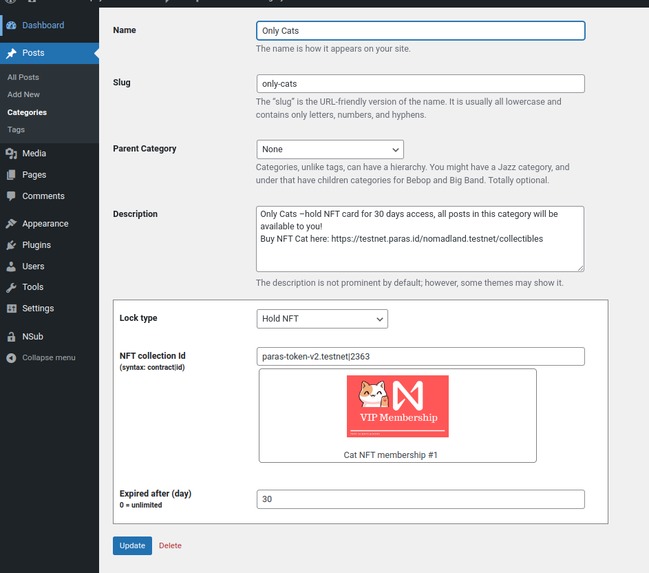Click the Plugins plug icon

[11, 245]
